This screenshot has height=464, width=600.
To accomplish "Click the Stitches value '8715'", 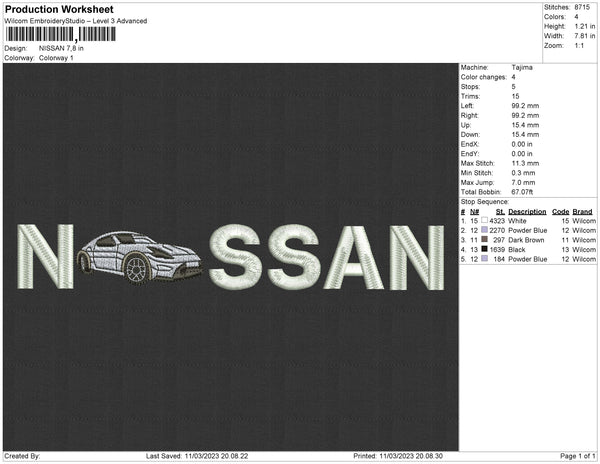I will point(582,7).
